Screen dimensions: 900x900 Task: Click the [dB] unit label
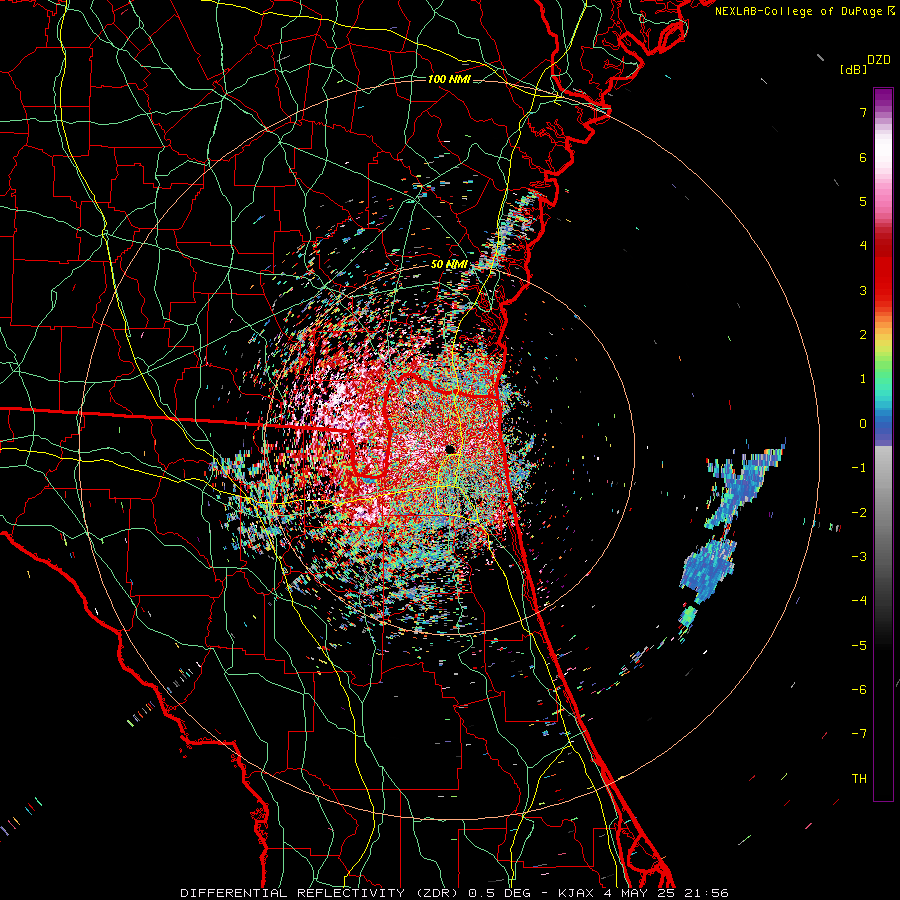(853, 69)
